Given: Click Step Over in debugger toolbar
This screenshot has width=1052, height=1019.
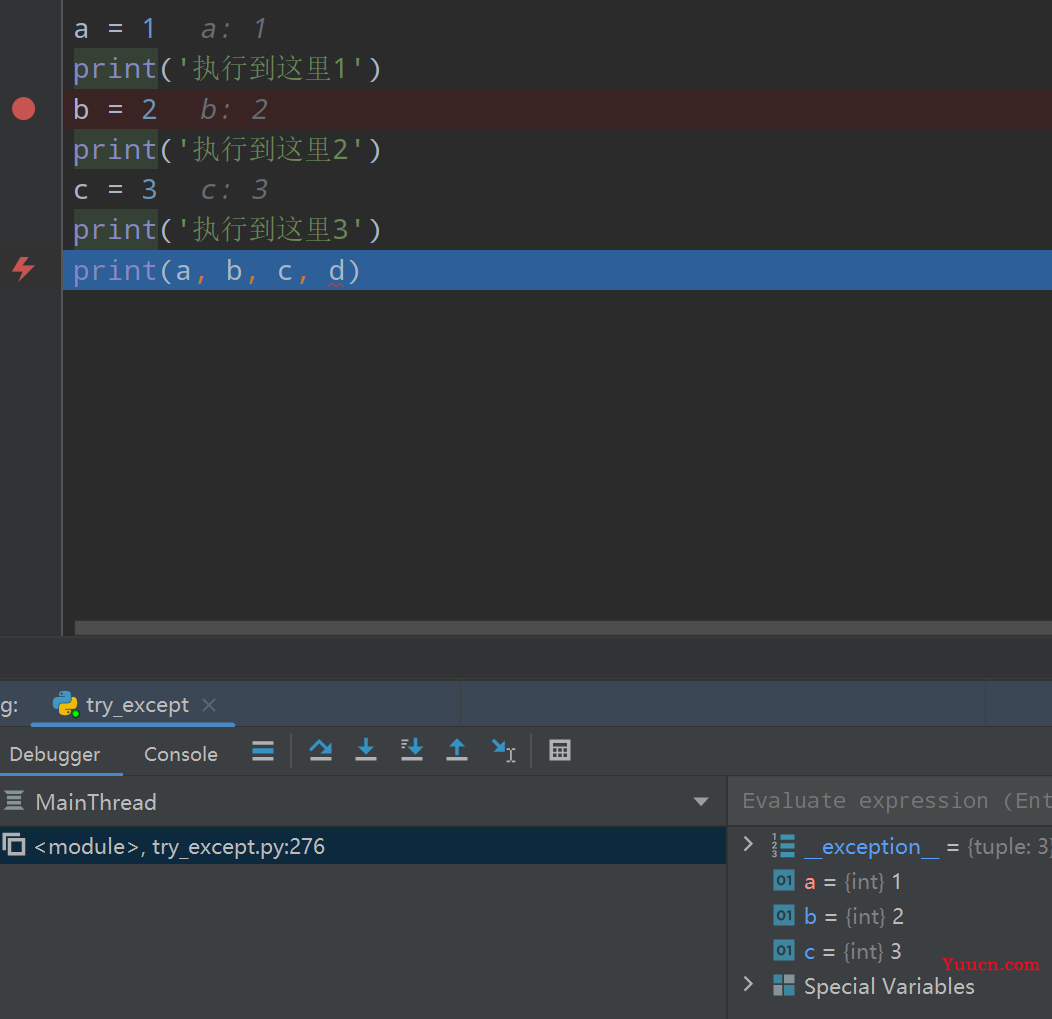Looking at the screenshot, I should click(321, 750).
